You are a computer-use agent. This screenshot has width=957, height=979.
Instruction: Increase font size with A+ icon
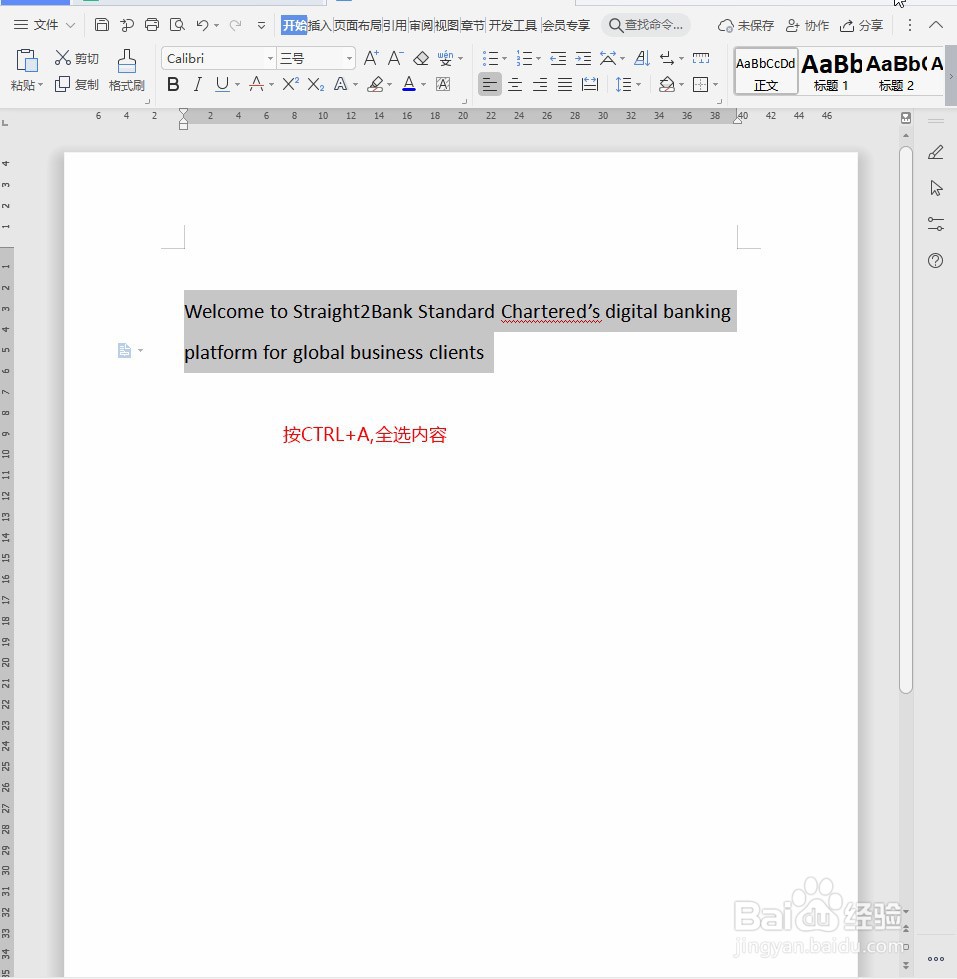[371, 58]
